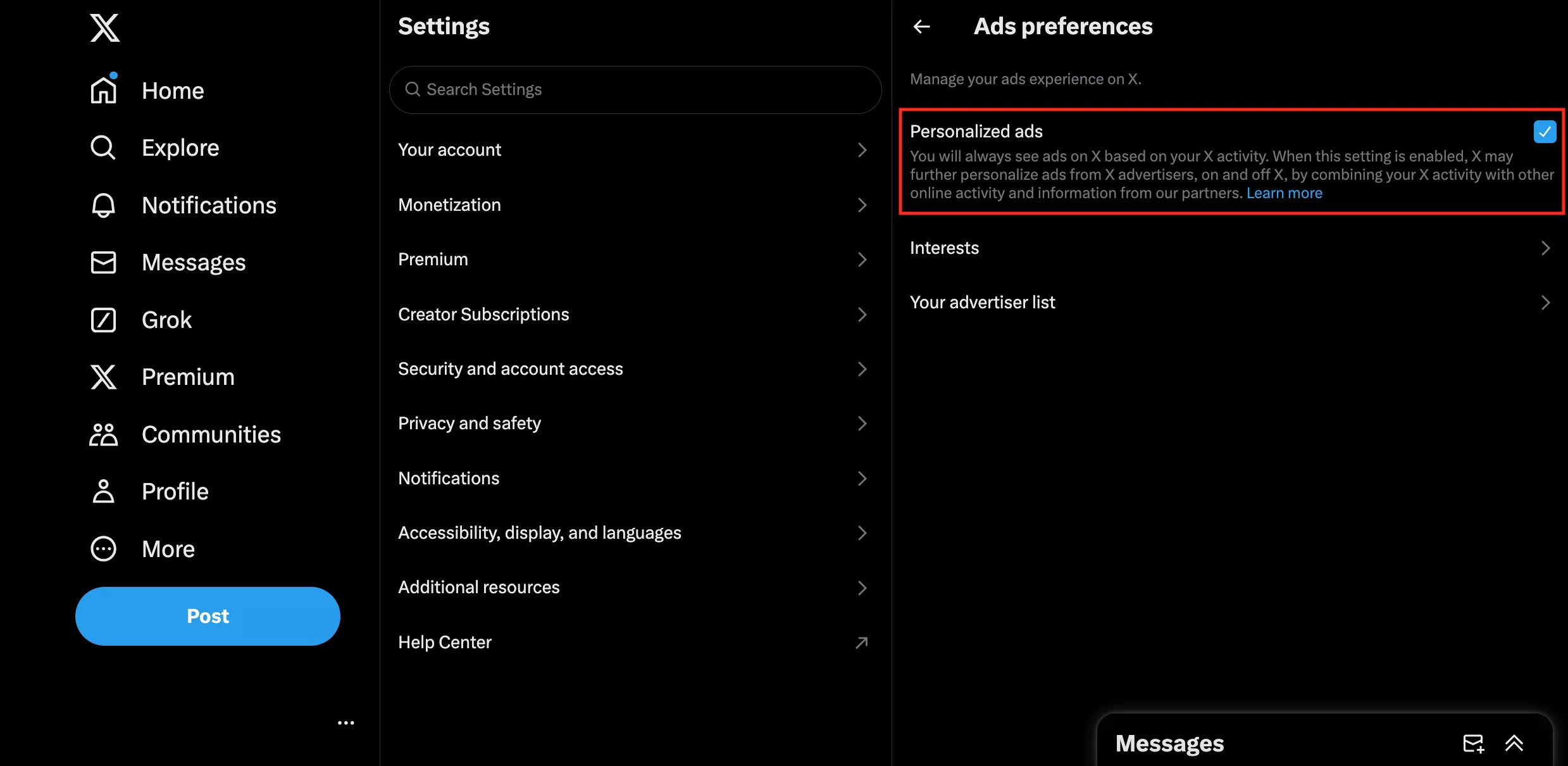This screenshot has width=1568, height=766.
Task: Click the back arrow beside Ads preferences
Action: (921, 27)
